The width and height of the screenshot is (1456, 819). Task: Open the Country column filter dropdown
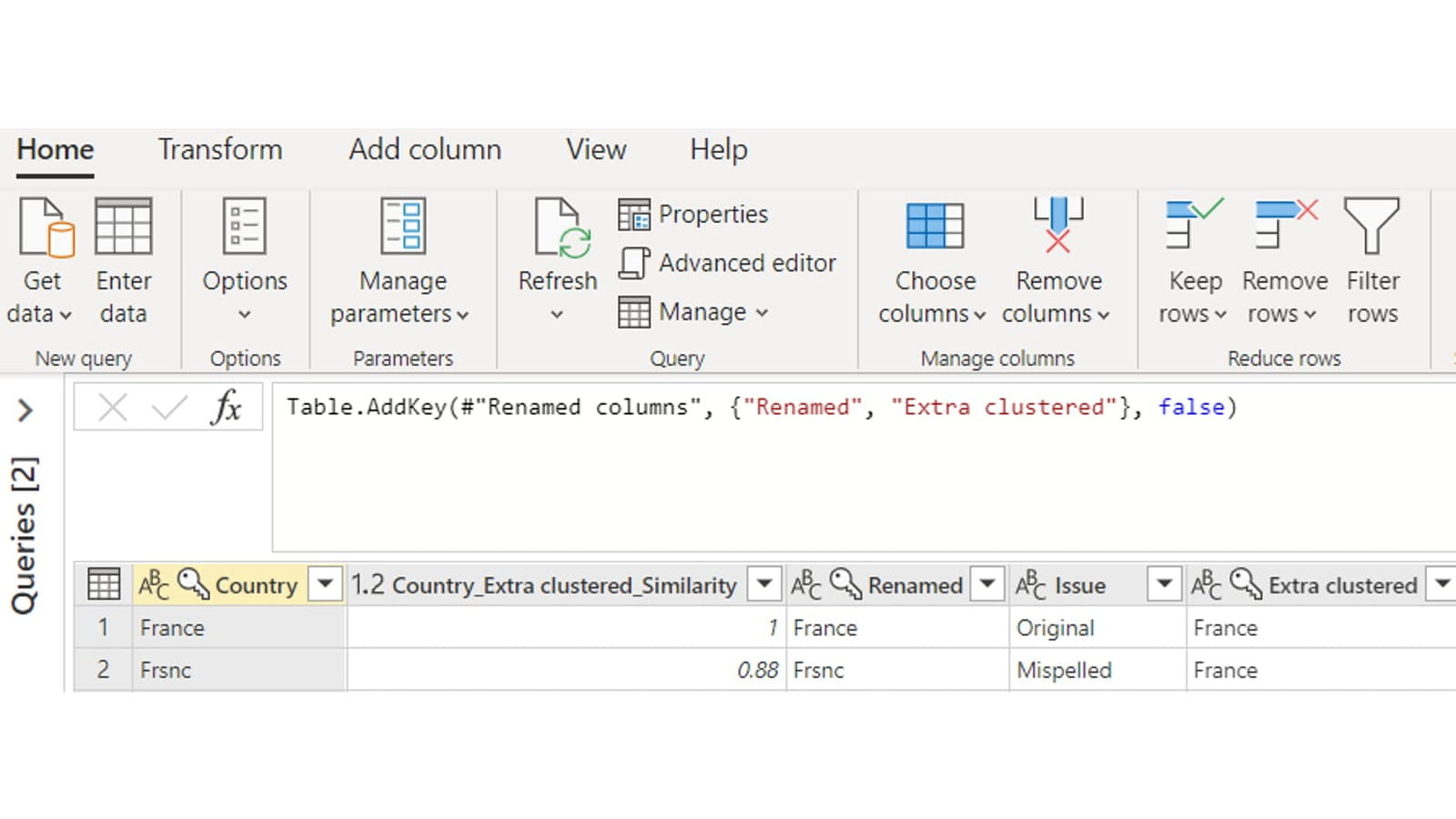[325, 584]
